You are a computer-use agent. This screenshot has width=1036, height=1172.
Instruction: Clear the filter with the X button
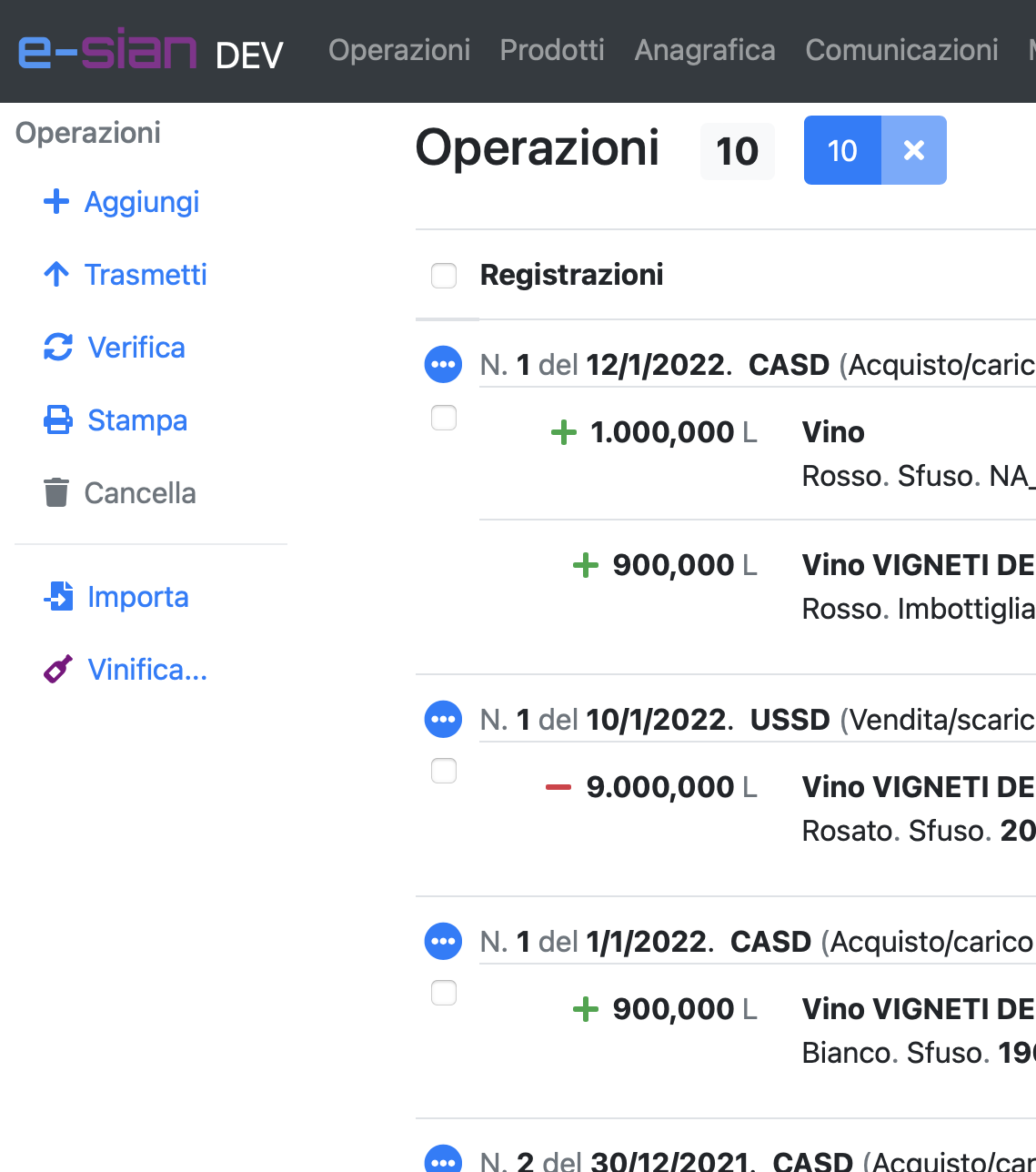point(914,150)
